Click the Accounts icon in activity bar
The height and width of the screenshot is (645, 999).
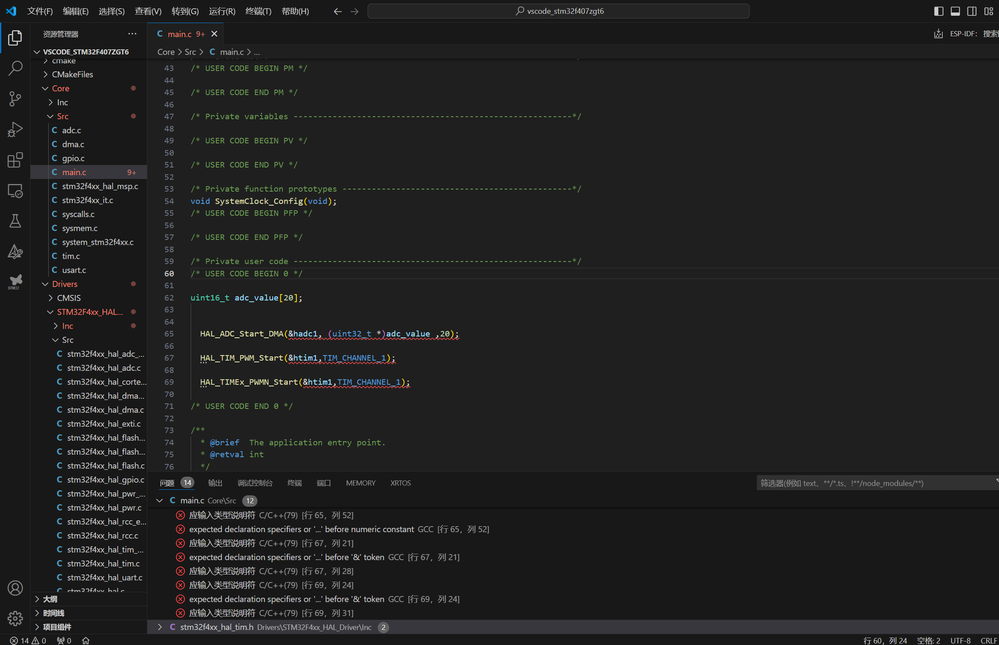point(15,588)
